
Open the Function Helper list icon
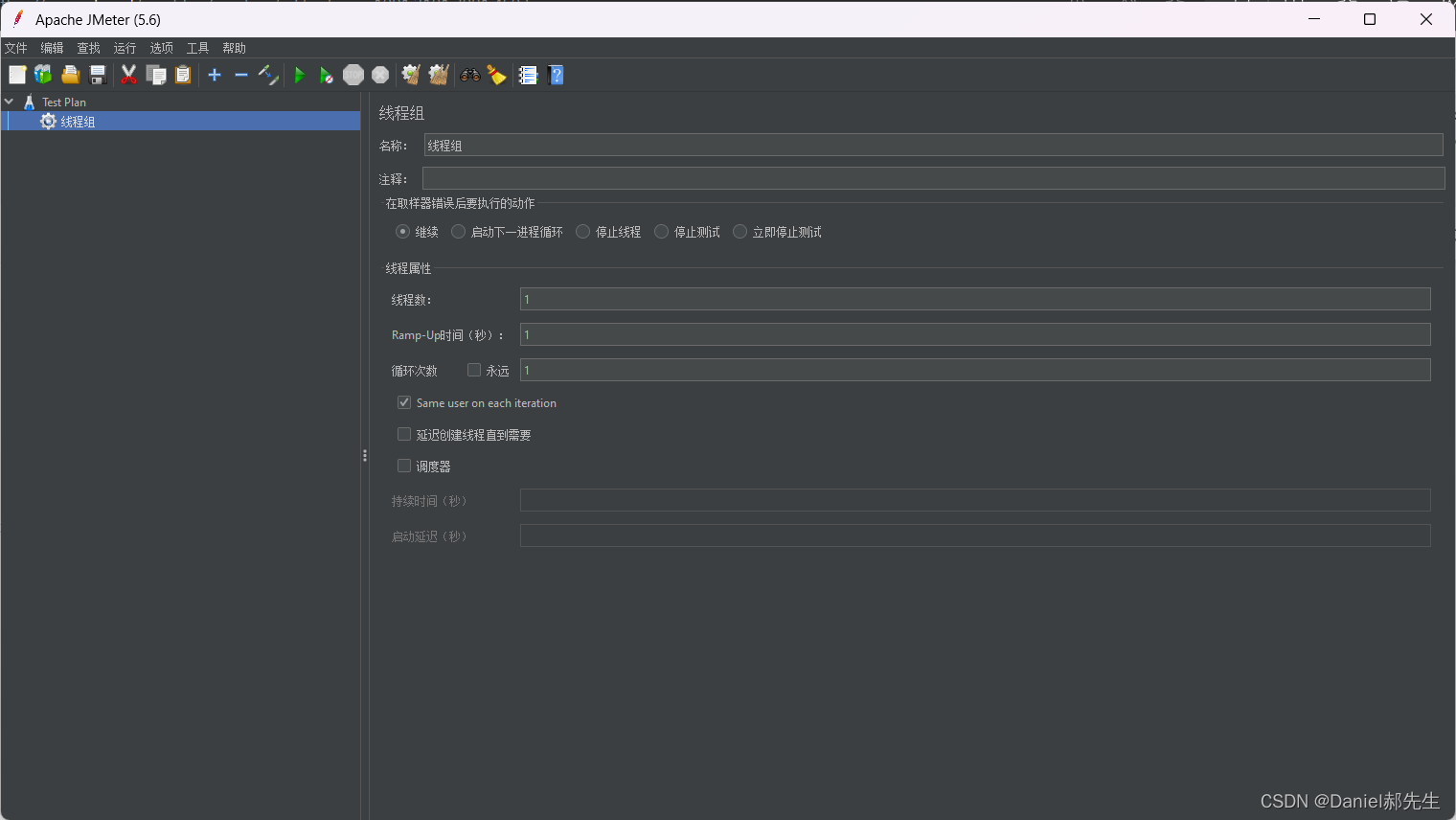point(528,75)
